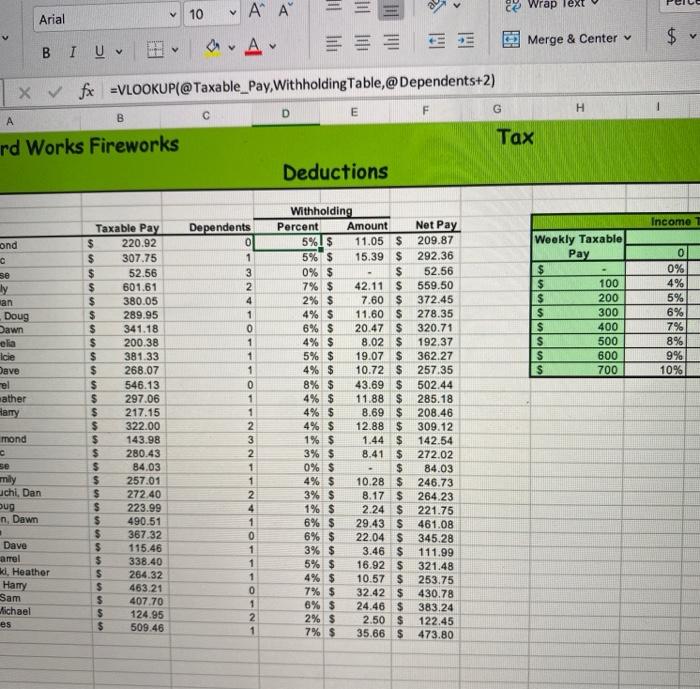
Task: Open Merge & Center dropdown arrow
Action: click(x=628, y=38)
